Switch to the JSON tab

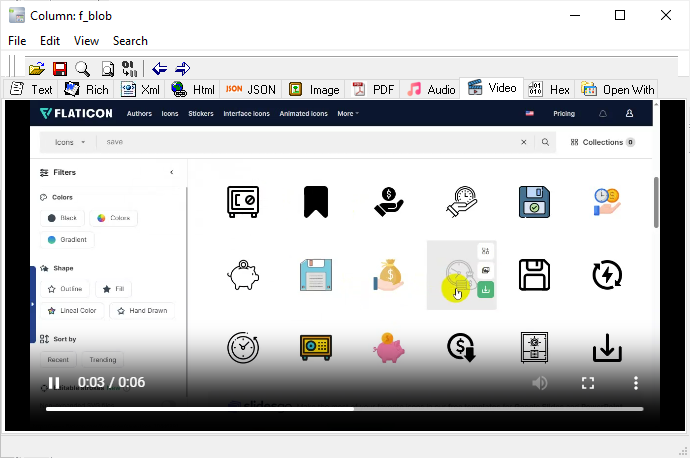[x=250, y=89]
